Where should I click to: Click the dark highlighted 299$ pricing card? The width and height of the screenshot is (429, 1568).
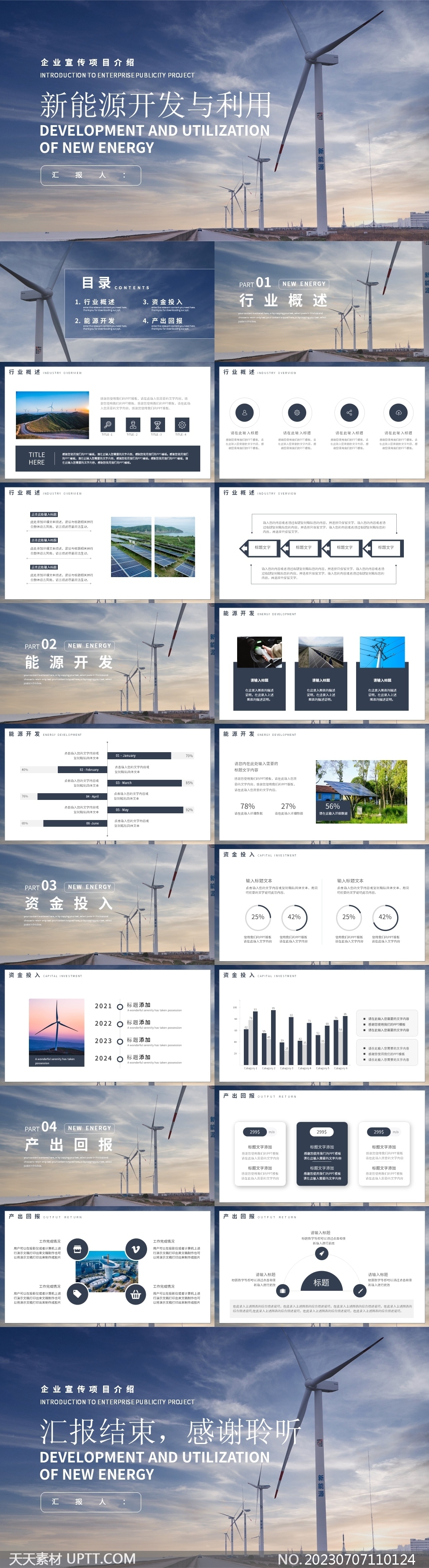point(322,1153)
